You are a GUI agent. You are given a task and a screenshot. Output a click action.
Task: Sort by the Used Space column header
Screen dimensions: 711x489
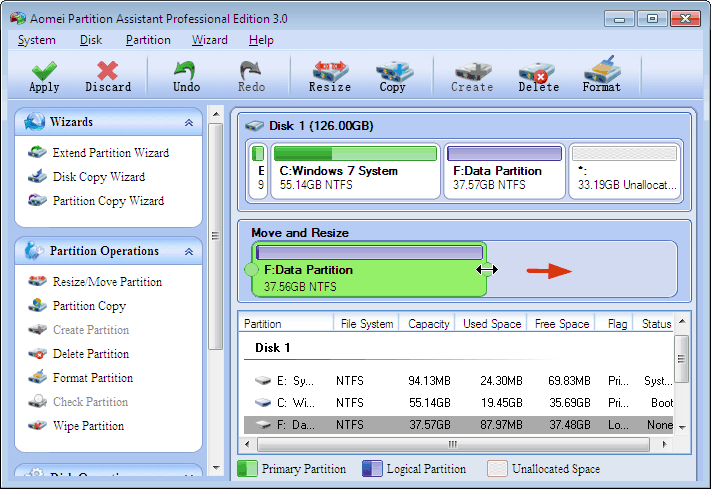tap(491, 324)
